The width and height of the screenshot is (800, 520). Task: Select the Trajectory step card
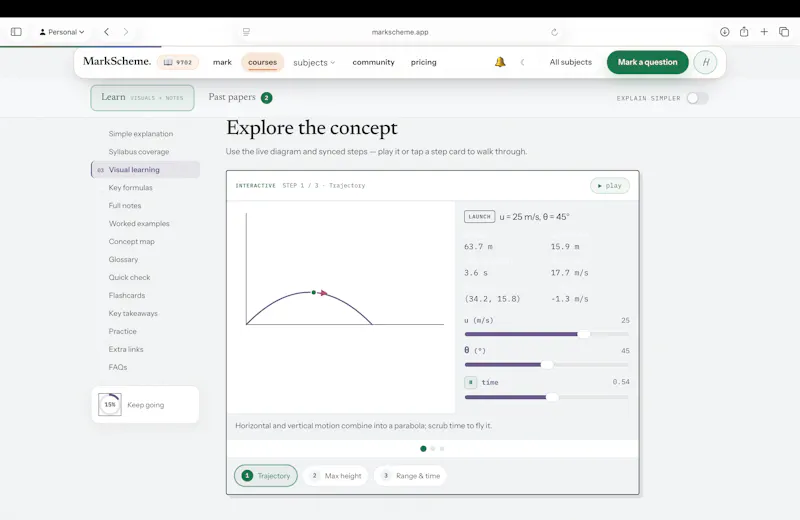coord(266,476)
